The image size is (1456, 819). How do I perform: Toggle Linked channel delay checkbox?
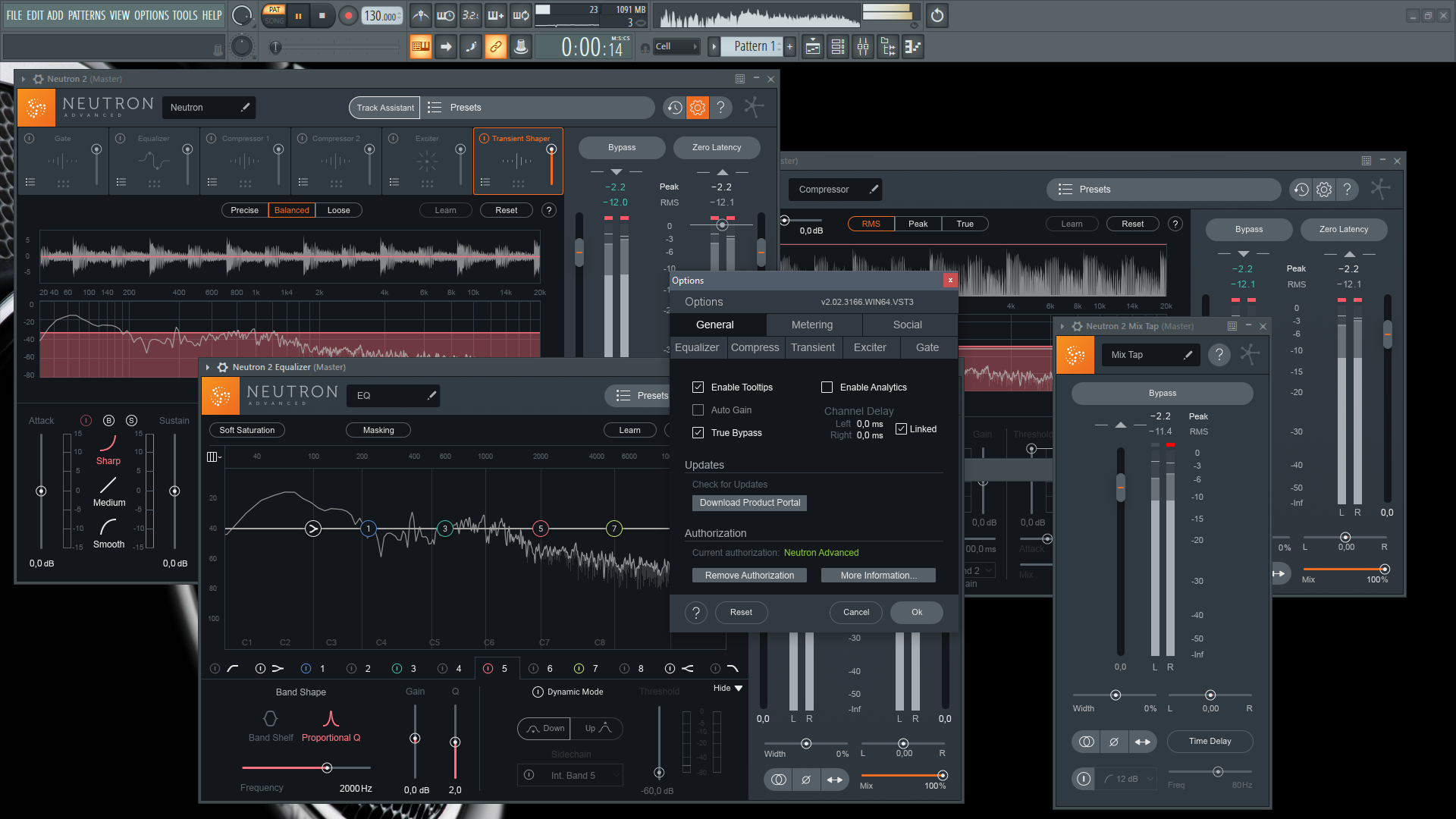point(901,429)
